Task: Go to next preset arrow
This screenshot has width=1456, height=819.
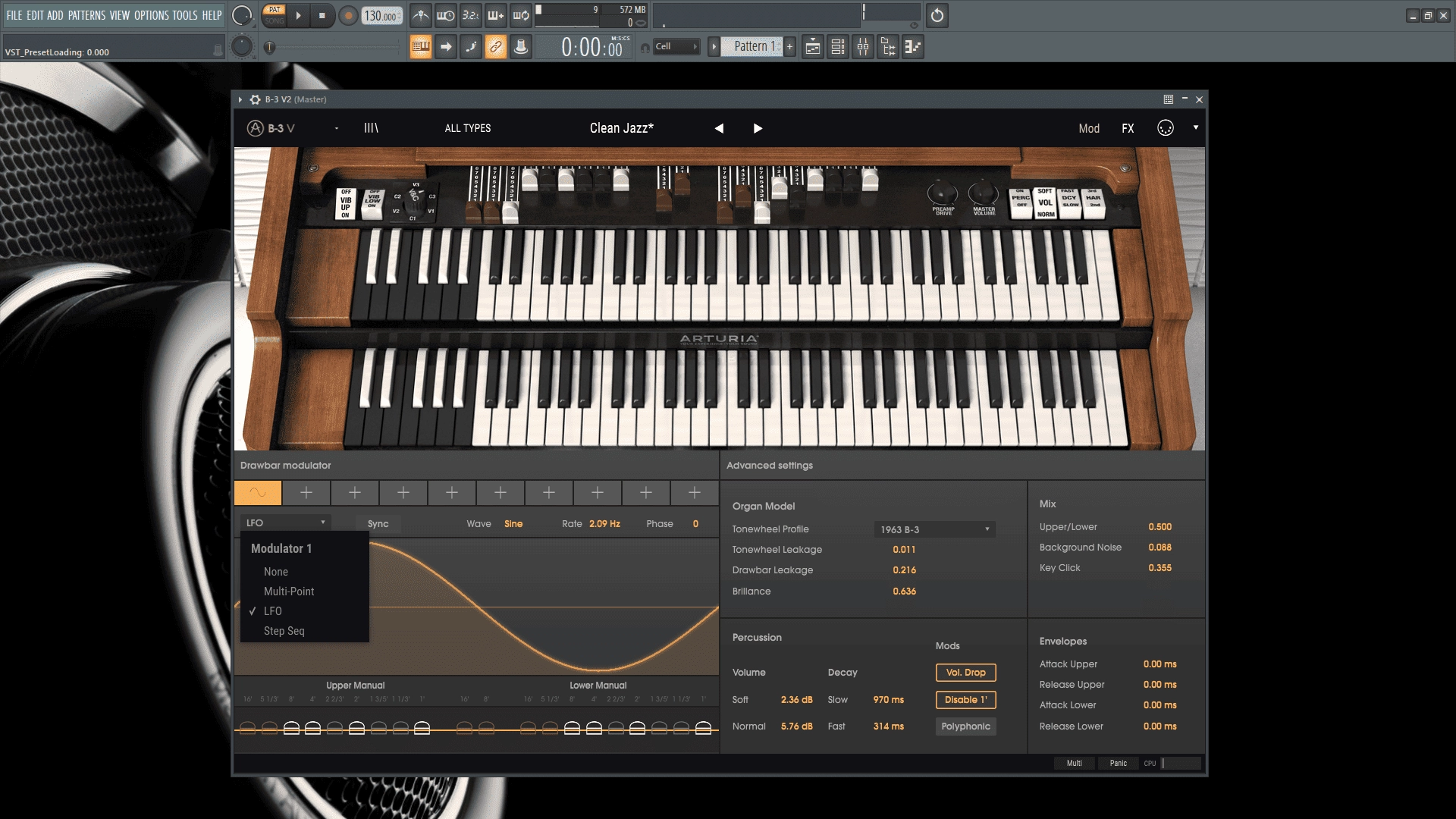Action: [x=758, y=129]
